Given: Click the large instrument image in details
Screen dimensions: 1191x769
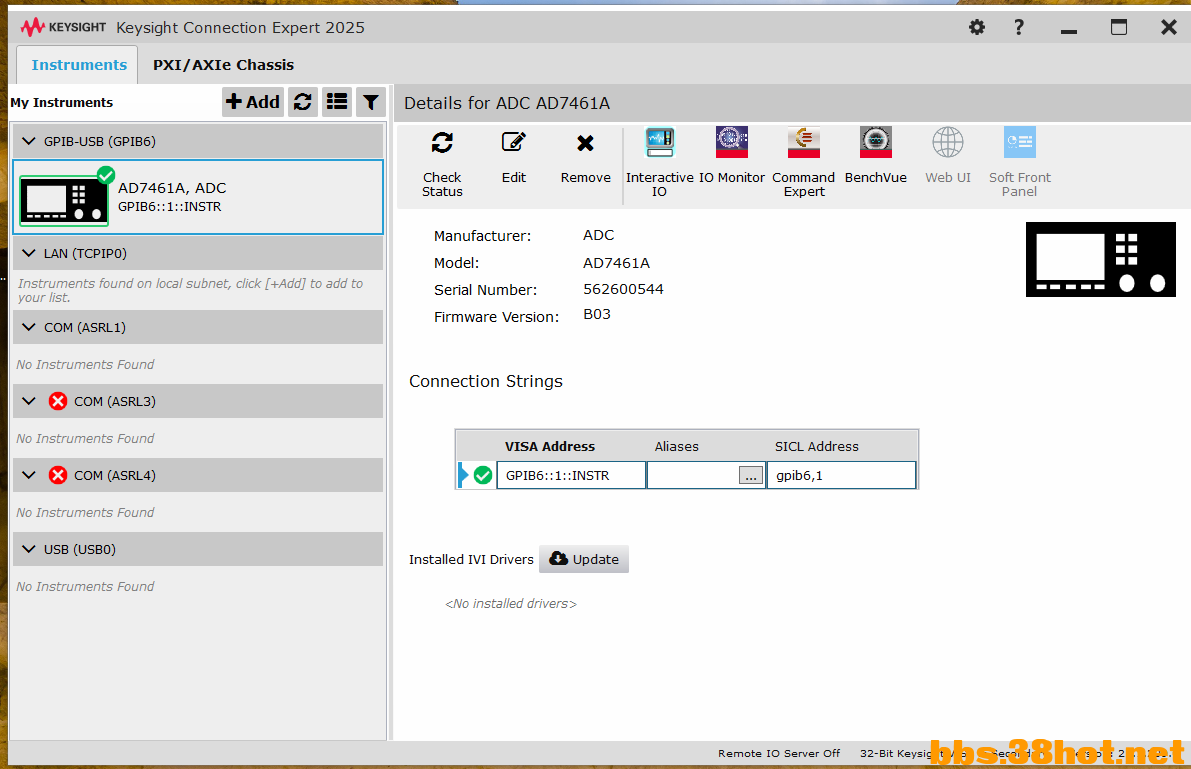Looking at the screenshot, I should 1101,259.
